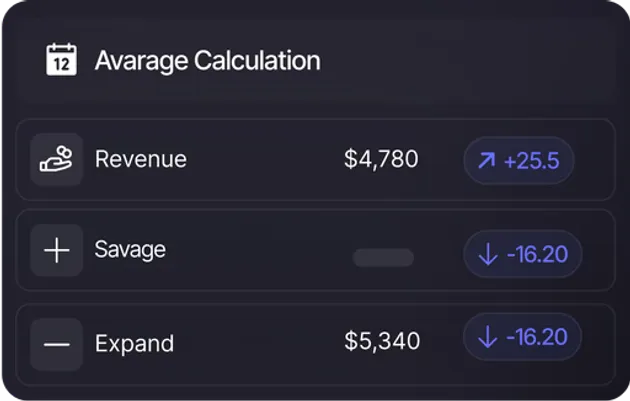Select the -16.20 badge in the Expand row

coord(522,338)
